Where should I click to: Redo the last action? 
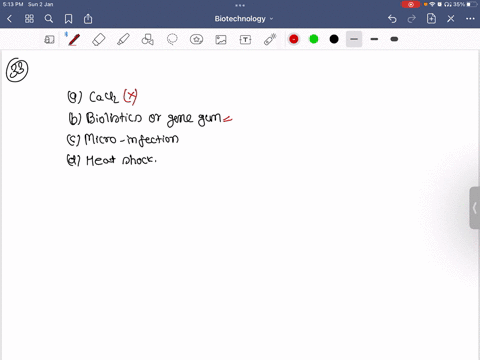click(412, 19)
